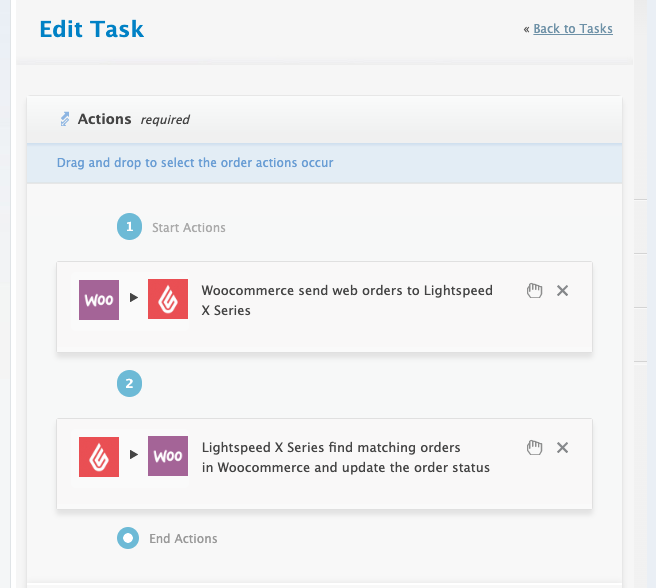Click the End Actions circle marker

128,538
